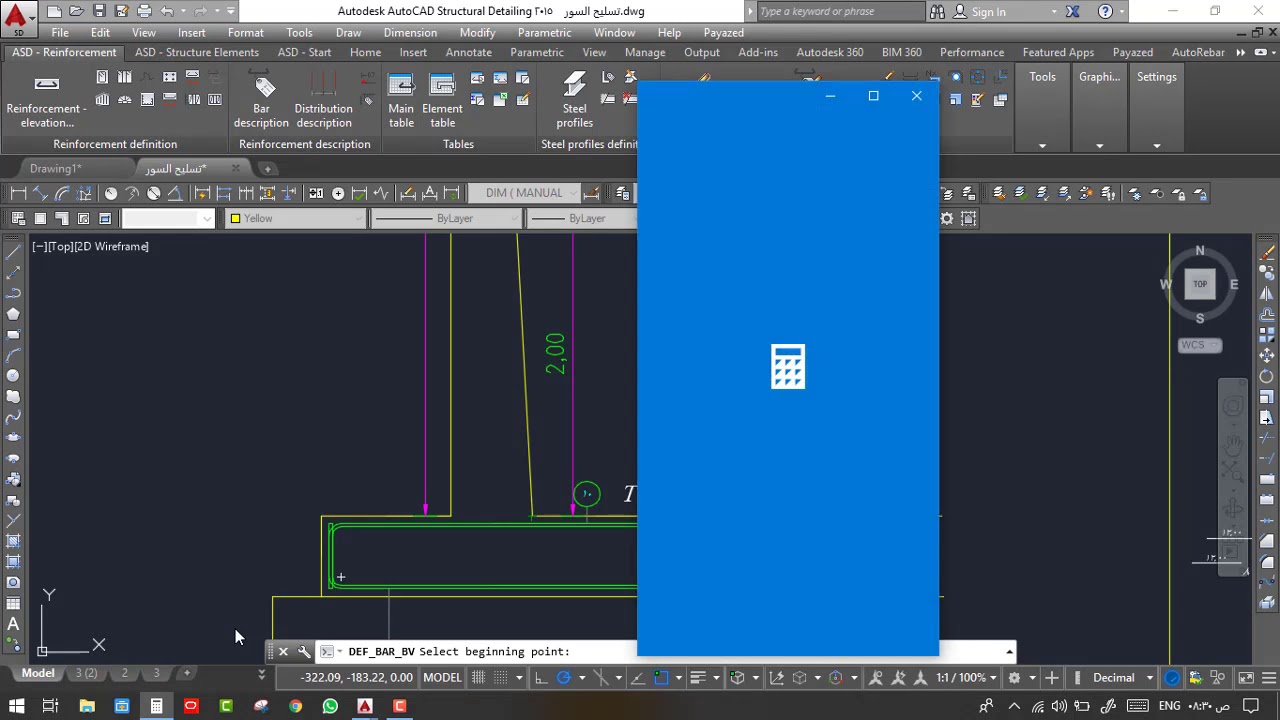
Task: Open Steel profiles tool
Action: click(x=574, y=100)
